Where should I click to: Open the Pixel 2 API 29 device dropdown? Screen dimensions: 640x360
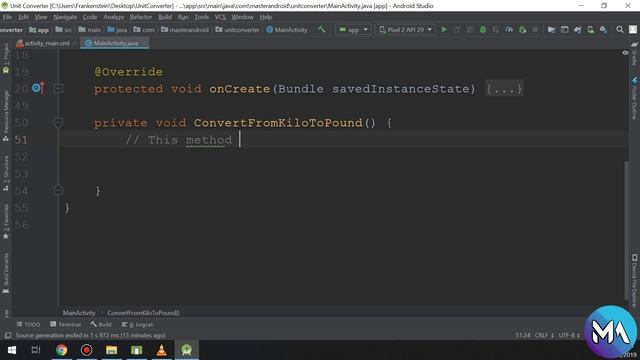pos(405,29)
